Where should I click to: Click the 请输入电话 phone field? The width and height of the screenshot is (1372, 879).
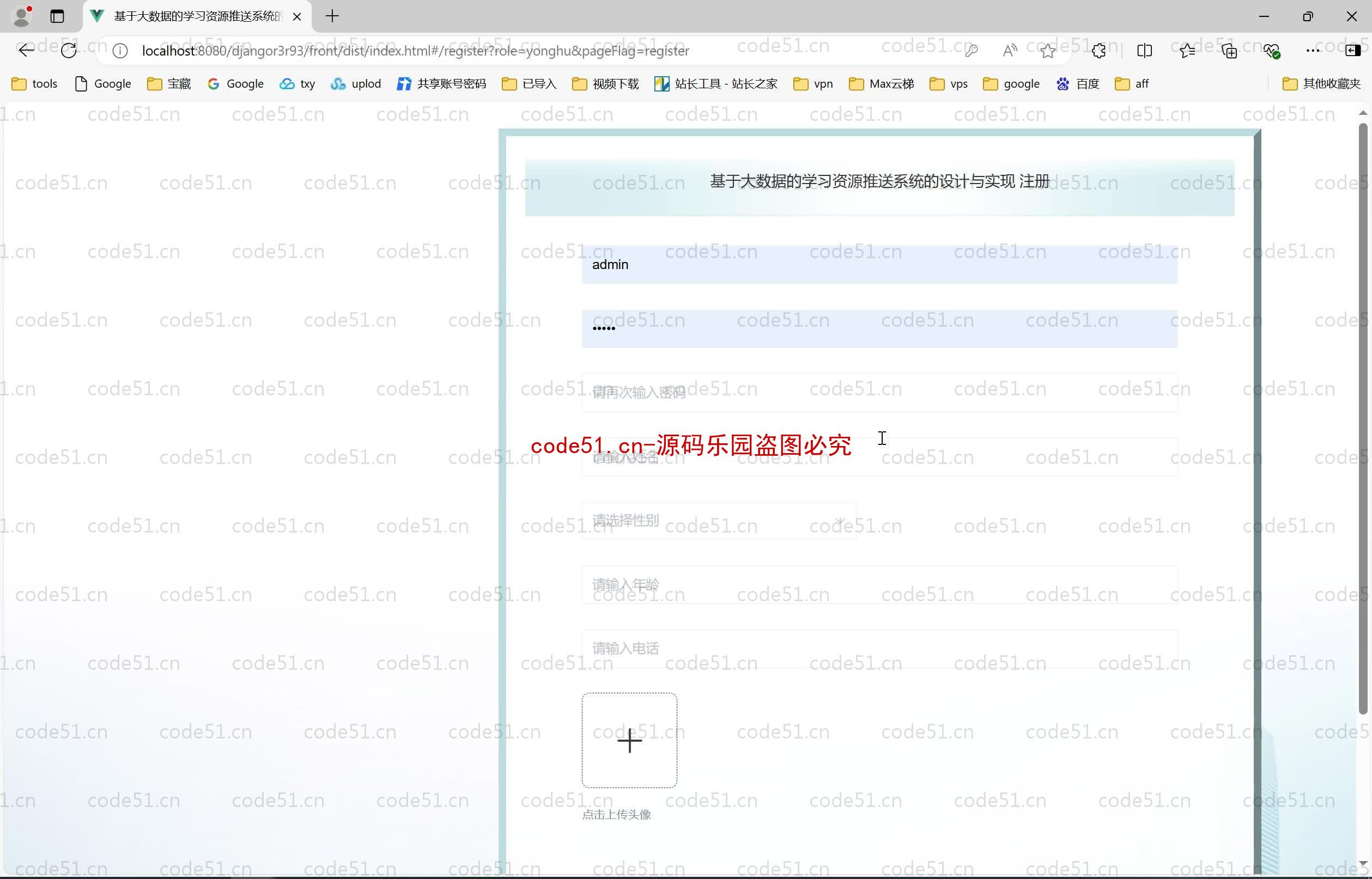pos(879,649)
